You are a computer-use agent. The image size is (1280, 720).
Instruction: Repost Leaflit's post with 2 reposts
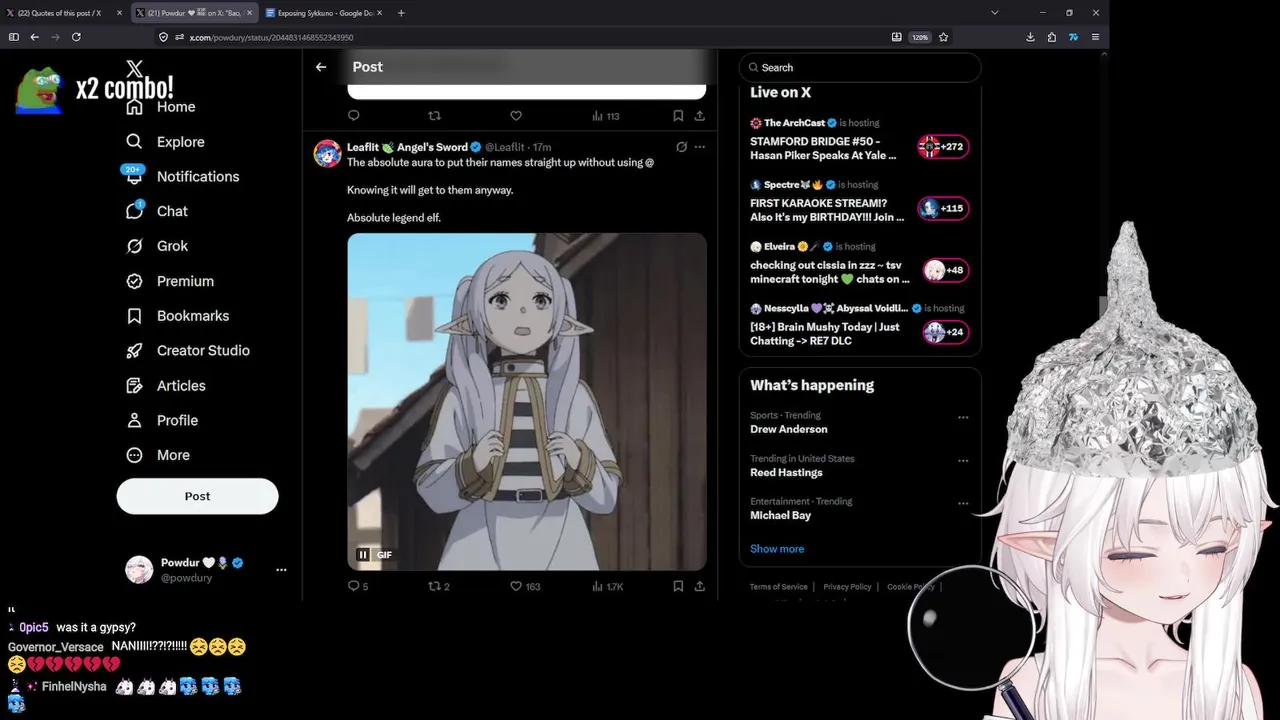click(438, 586)
